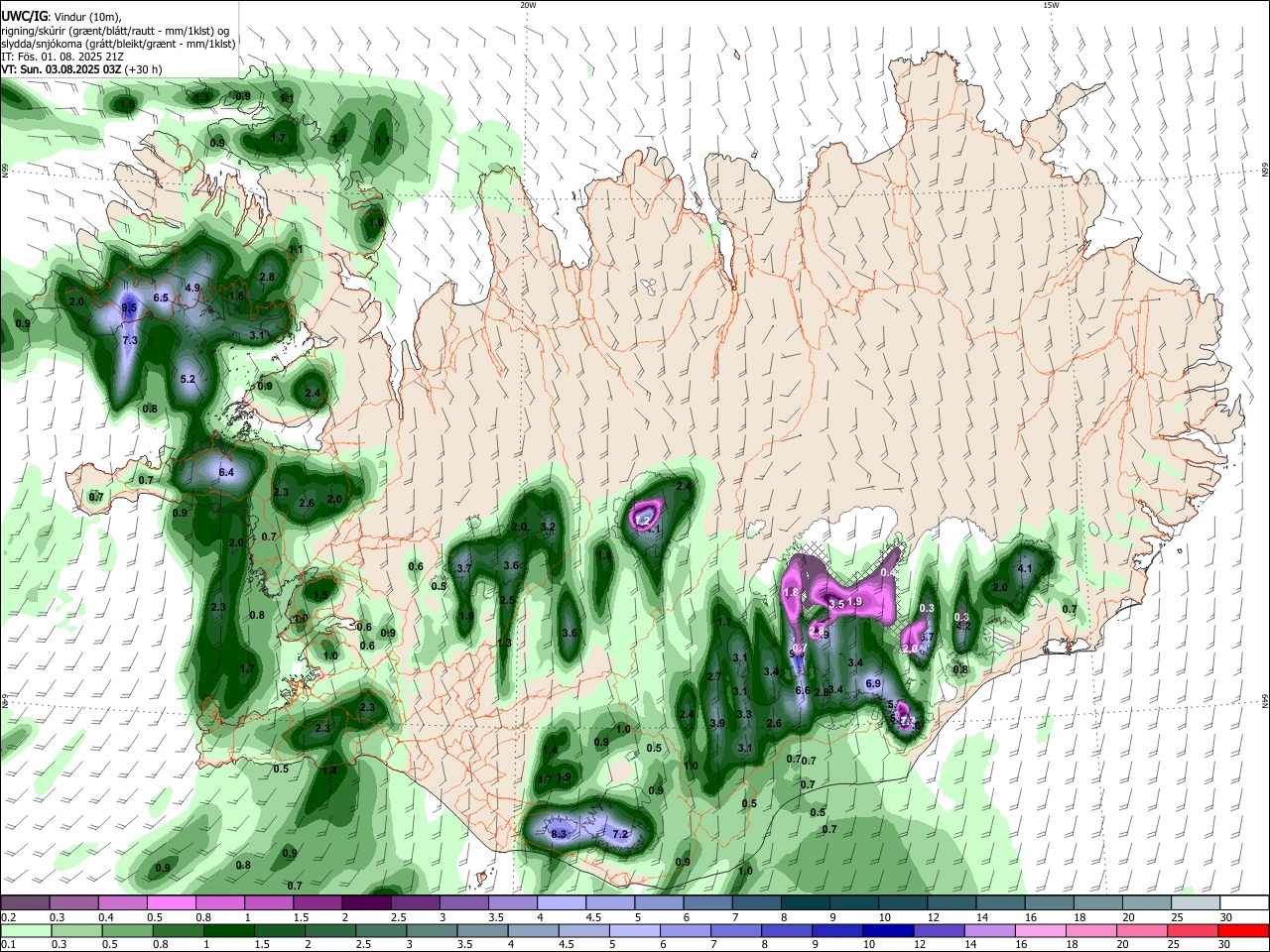Select the 3.9 precipitation value label

(x=717, y=723)
